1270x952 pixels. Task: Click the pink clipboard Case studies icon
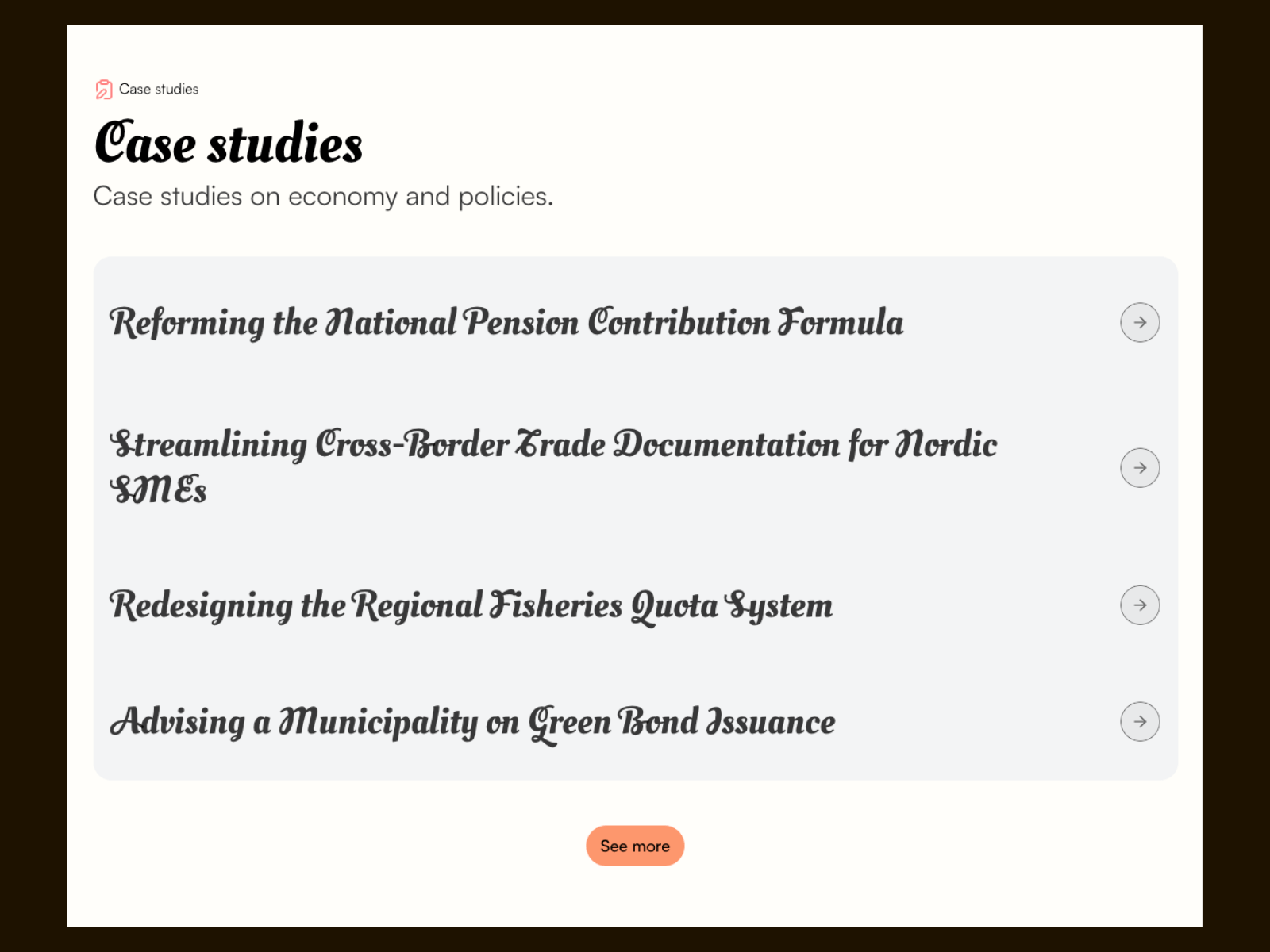[104, 90]
